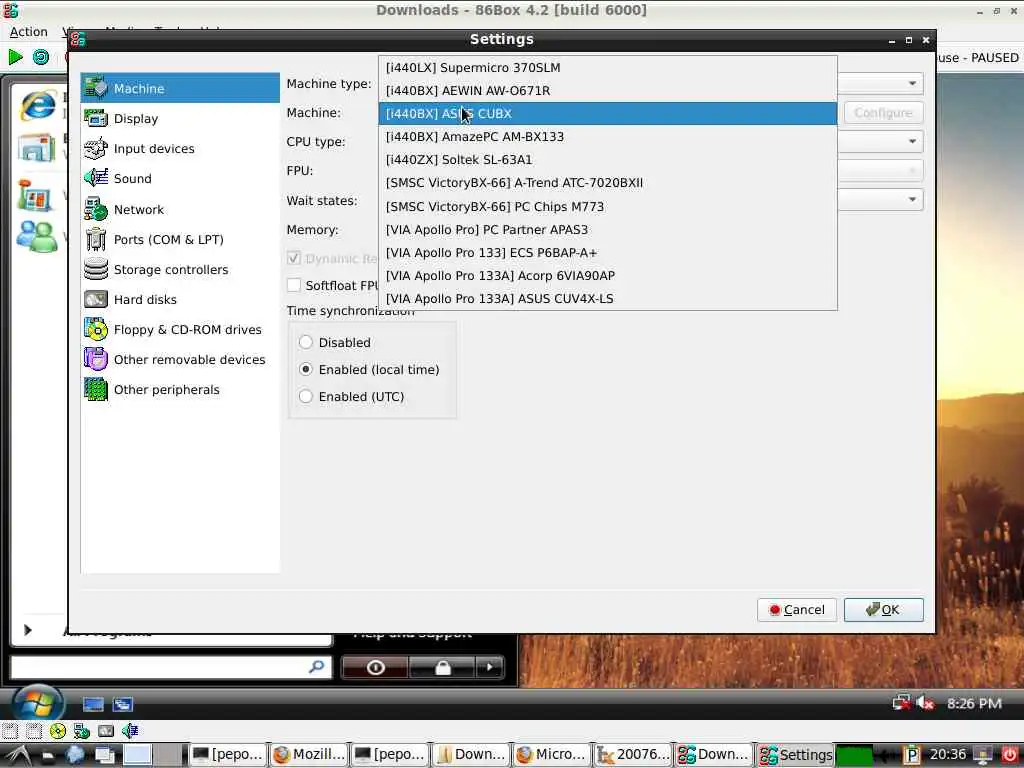Image resolution: width=1024 pixels, height=768 pixels.
Task: Click the host clock showing 20:36
Action: pos(948,754)
